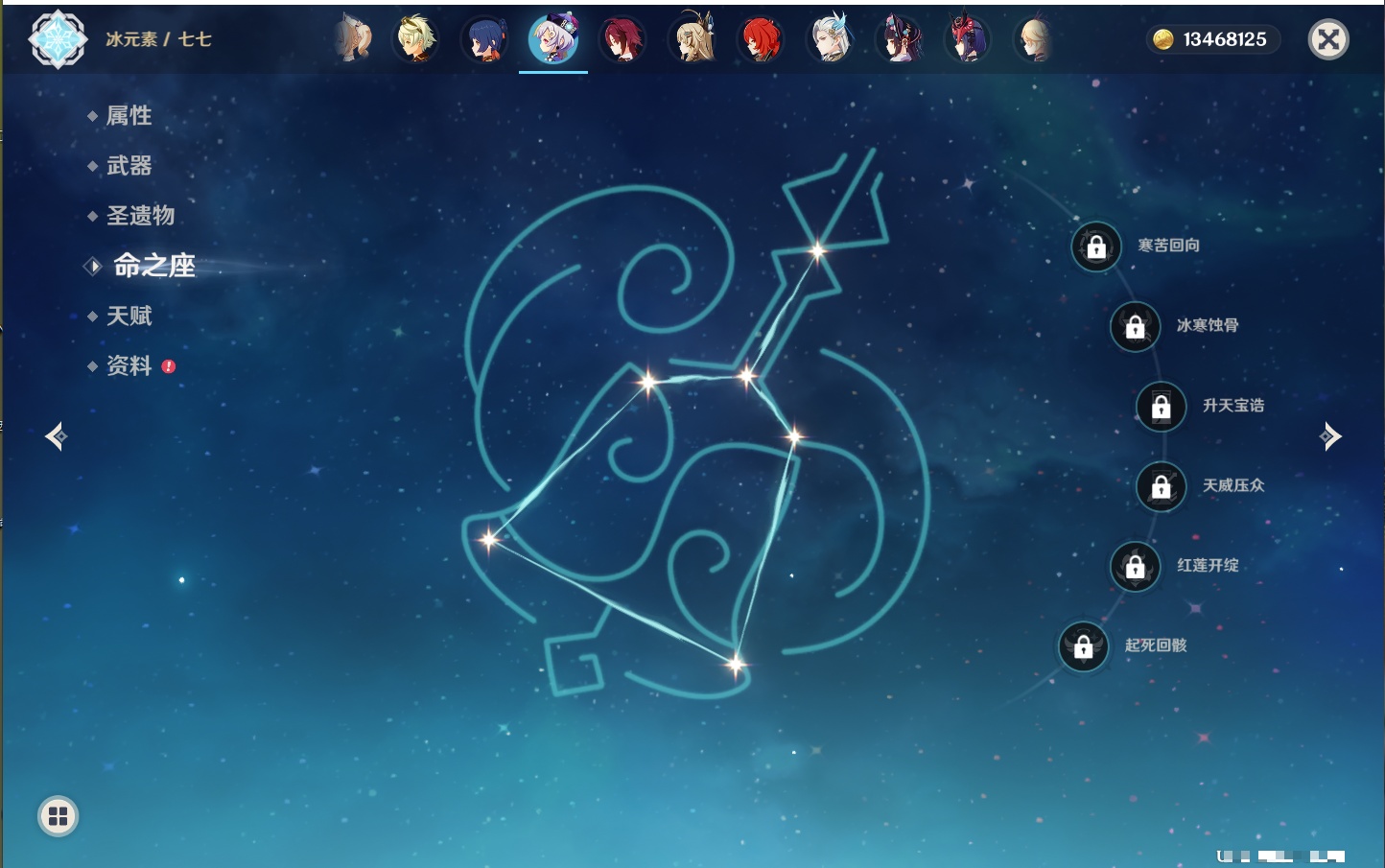Click the 天威压众 constellation label
This screenshot has width=1385, height=868.
coord(1233,485)
